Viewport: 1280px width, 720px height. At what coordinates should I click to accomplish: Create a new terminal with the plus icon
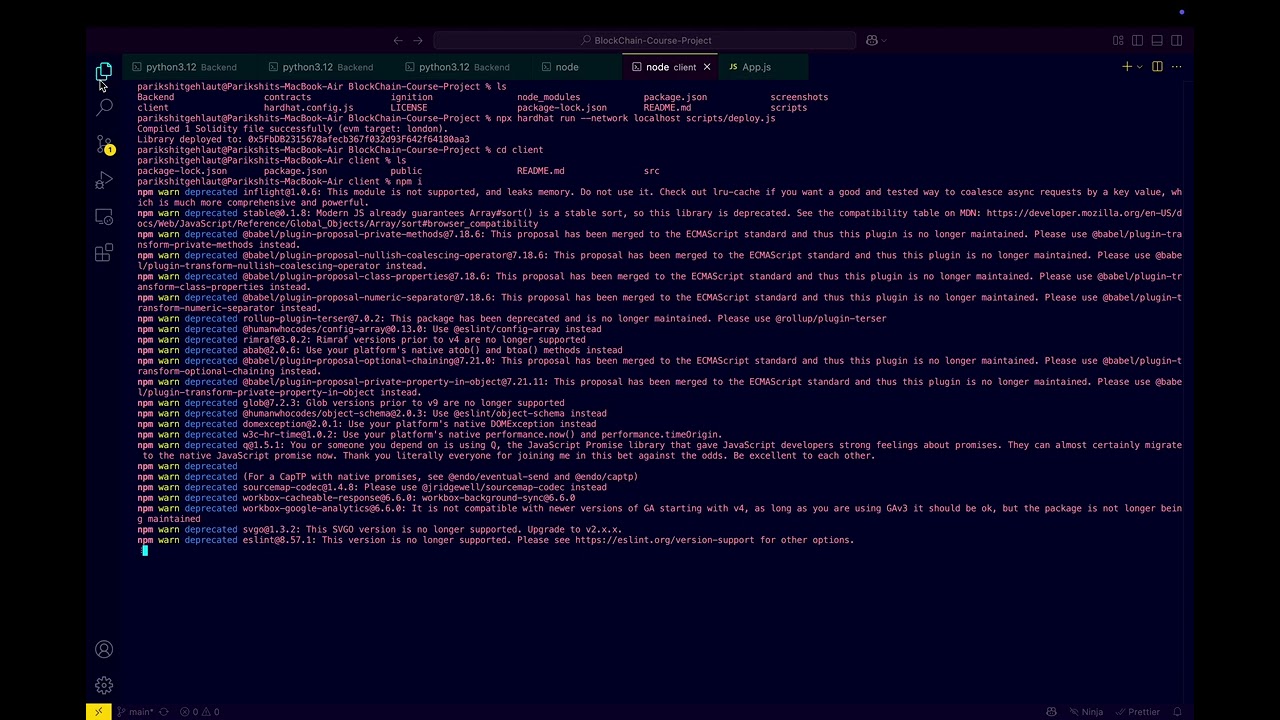(1126, 67)
